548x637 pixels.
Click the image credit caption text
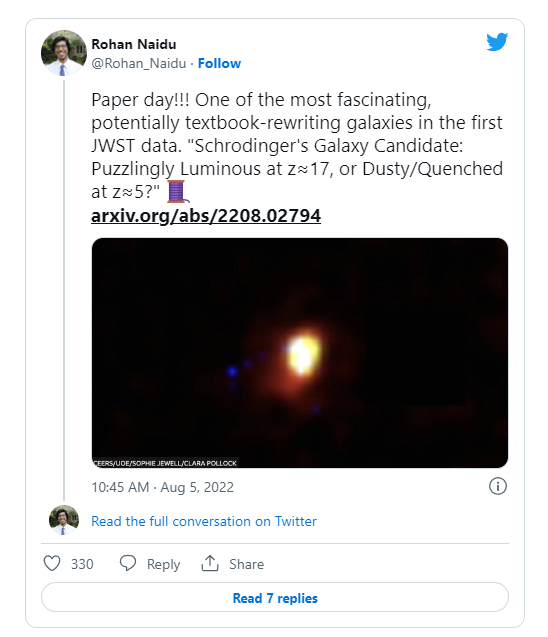(165, 463)
